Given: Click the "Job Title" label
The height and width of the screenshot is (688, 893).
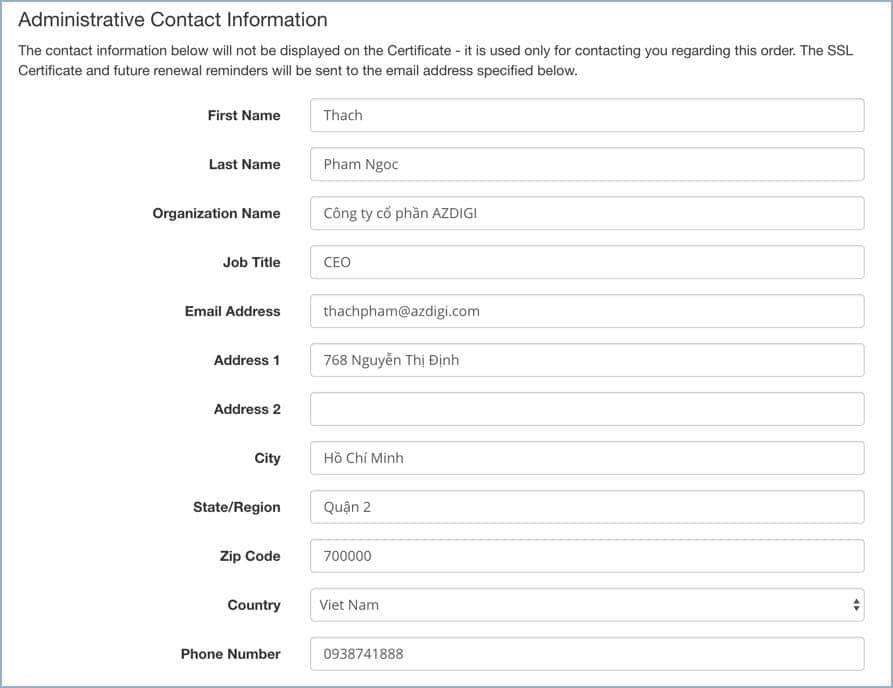Looking at the screenshot, I should (251, 262).
